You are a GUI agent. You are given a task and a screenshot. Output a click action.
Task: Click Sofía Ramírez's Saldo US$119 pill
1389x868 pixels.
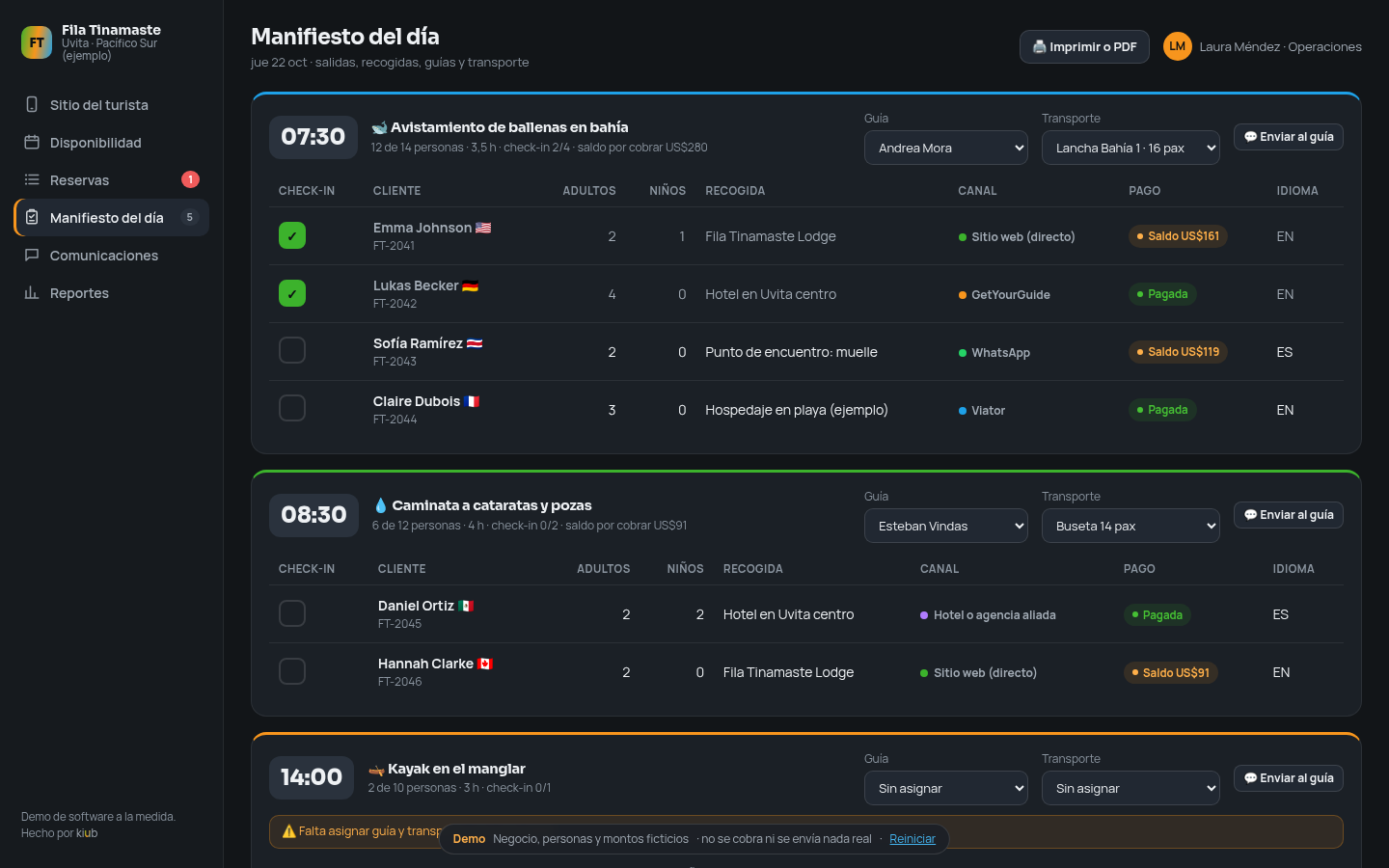pos(1178,352)
